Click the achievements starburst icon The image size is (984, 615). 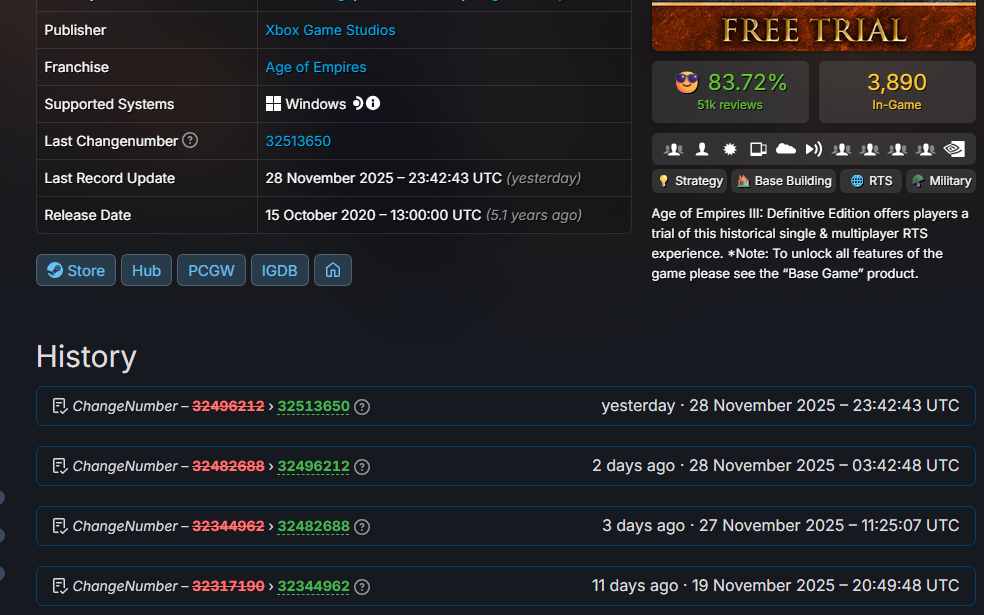[x=730, y=149]
